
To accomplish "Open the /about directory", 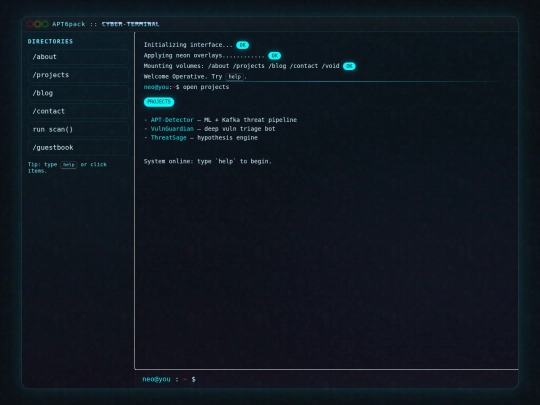I will 78,57.
